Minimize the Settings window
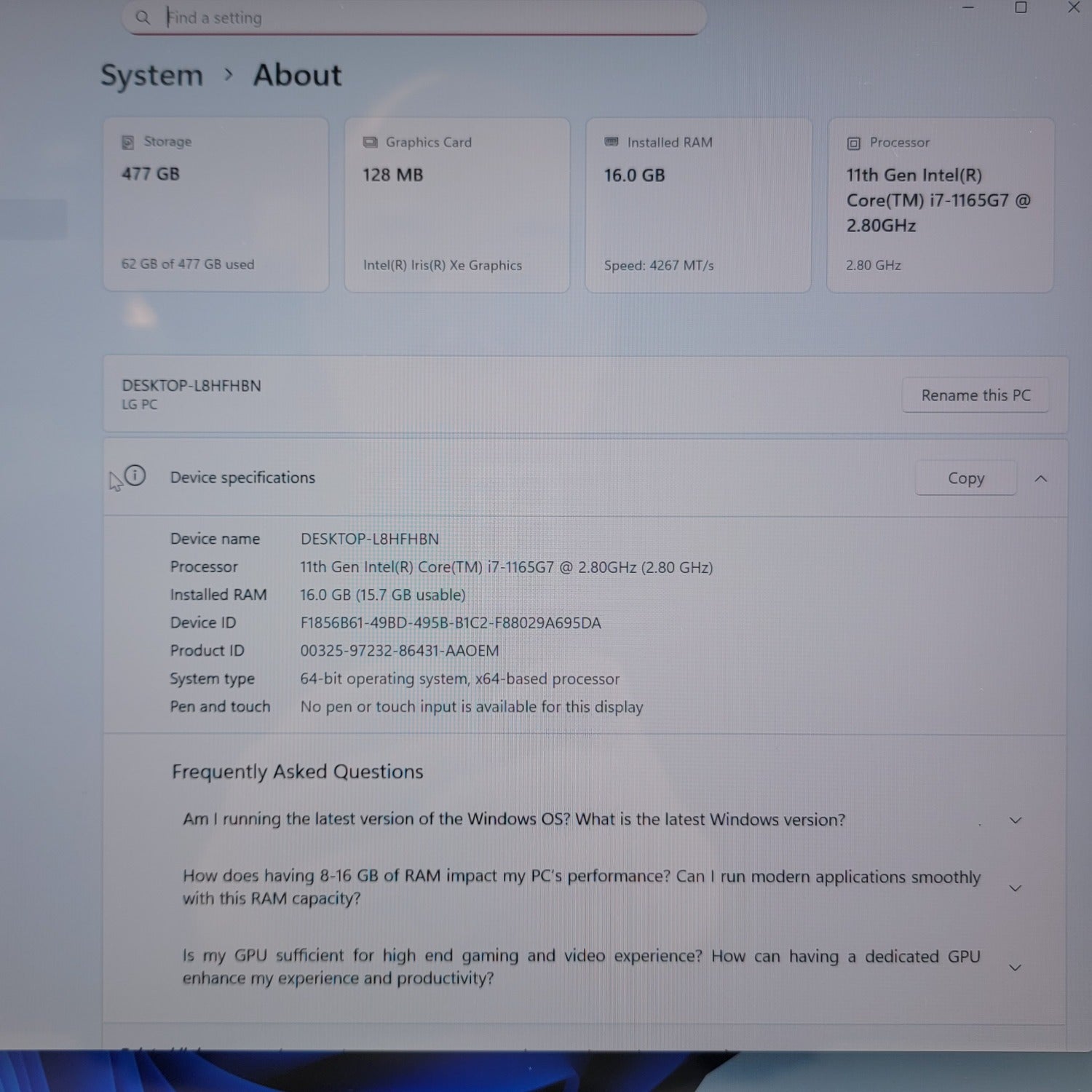This screenshot has height=1092, width=1092. tap(968, 8)
